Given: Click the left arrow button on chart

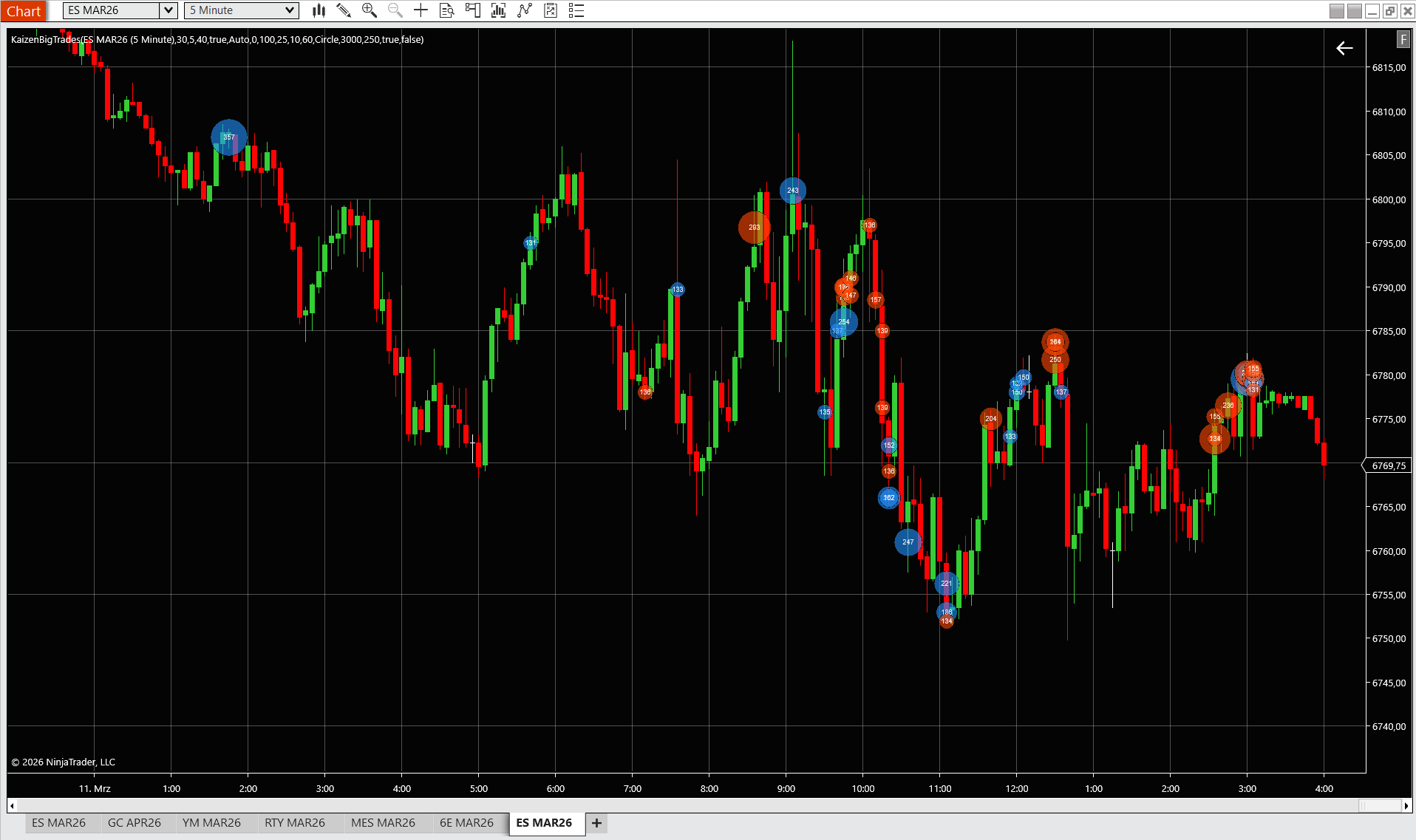Looking at the screenshot, I should [1344, 49].
